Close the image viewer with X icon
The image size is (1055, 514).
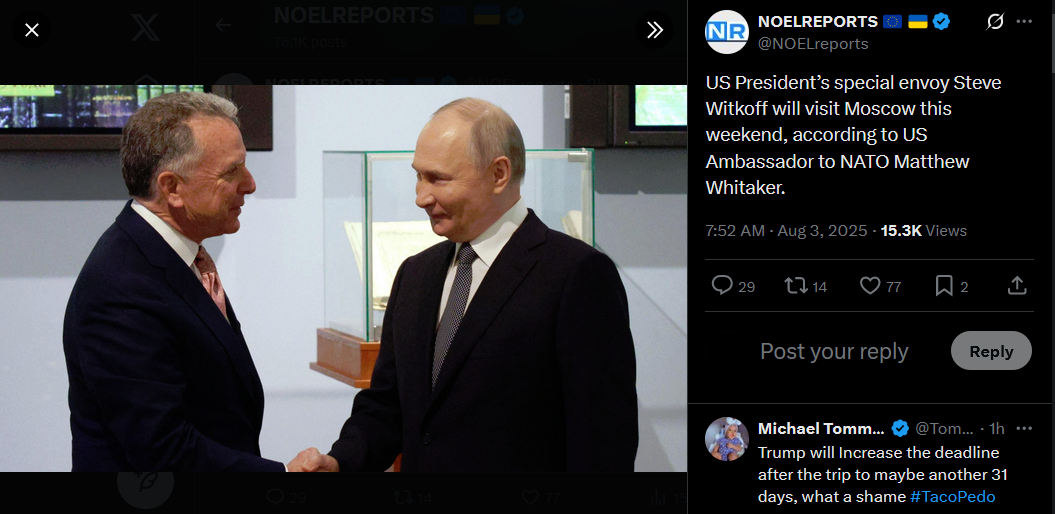(x=32, y=30)
